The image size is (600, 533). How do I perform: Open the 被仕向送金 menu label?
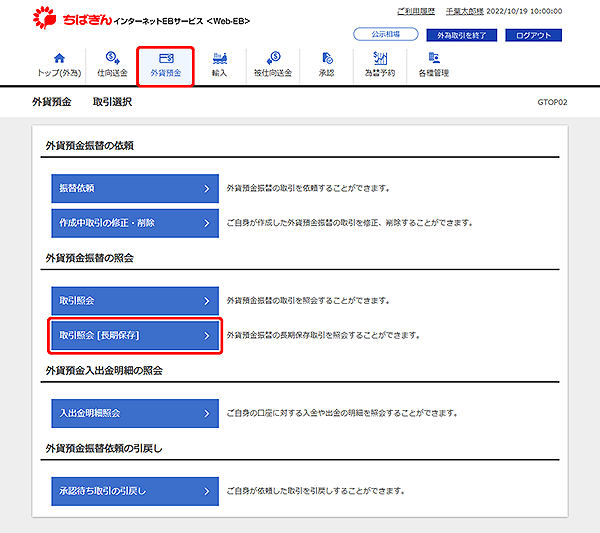pyautogui.click(x=273, y=73)
